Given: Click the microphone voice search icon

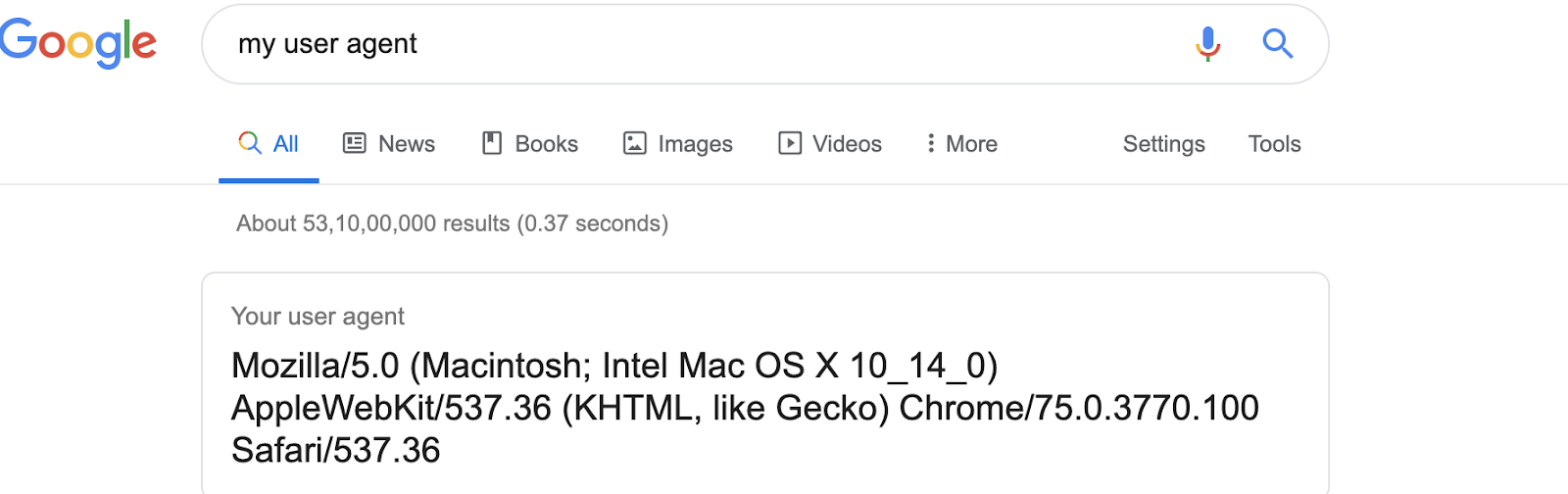Looking at the screenshot, I should [x=1207, y=44].
